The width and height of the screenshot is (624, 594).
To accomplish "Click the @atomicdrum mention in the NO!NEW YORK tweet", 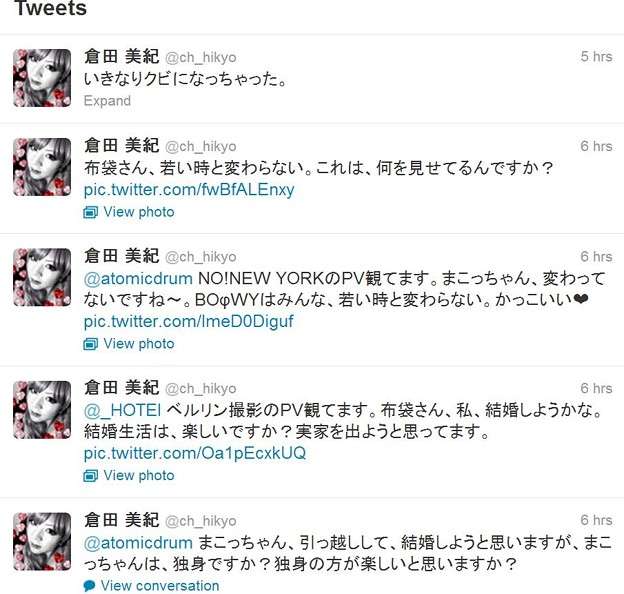I will point(138,278).
